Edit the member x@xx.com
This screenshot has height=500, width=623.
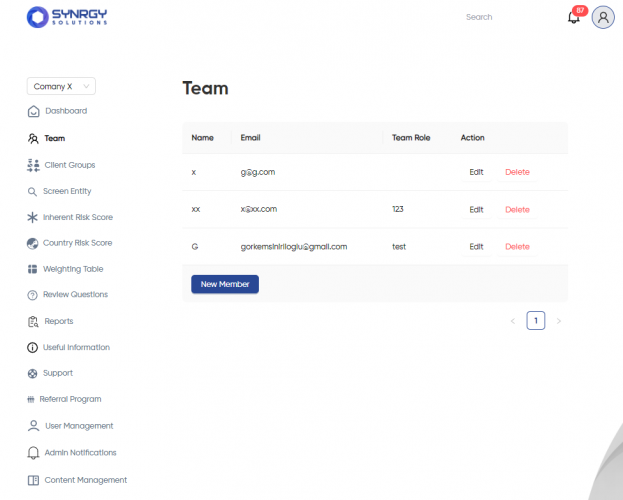(x=476, y=209)
